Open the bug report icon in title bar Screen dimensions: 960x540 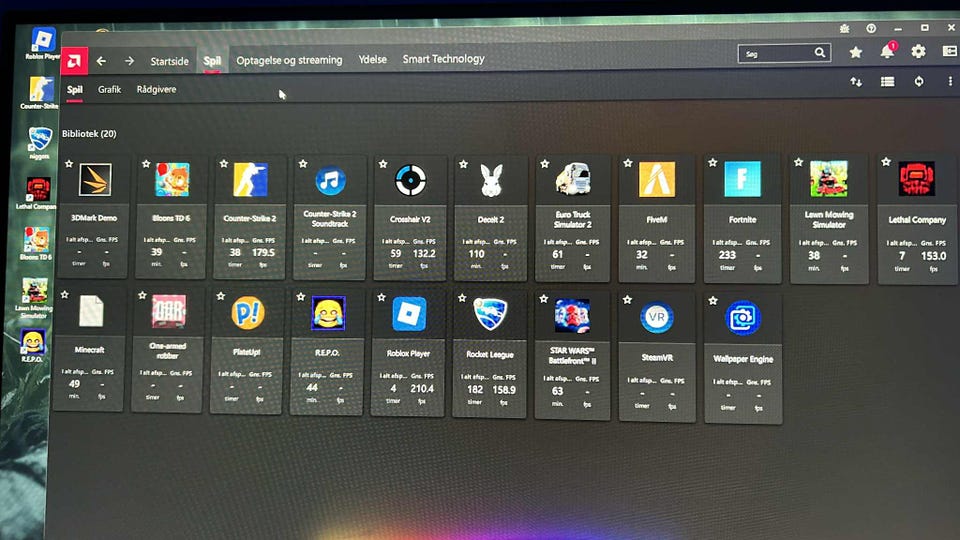(x=844, y=28)
